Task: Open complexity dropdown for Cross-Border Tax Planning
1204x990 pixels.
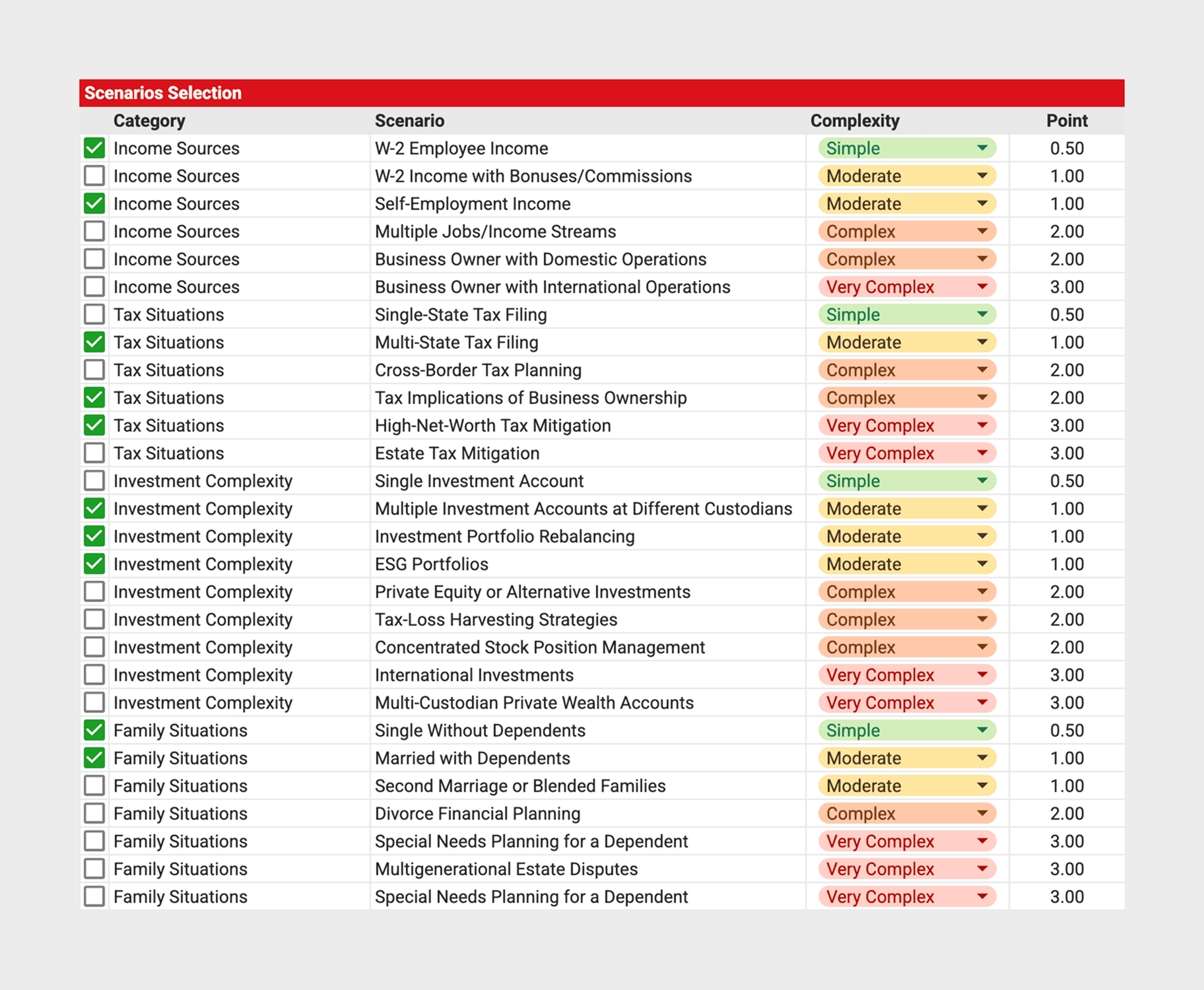Action: coord(907,370)
